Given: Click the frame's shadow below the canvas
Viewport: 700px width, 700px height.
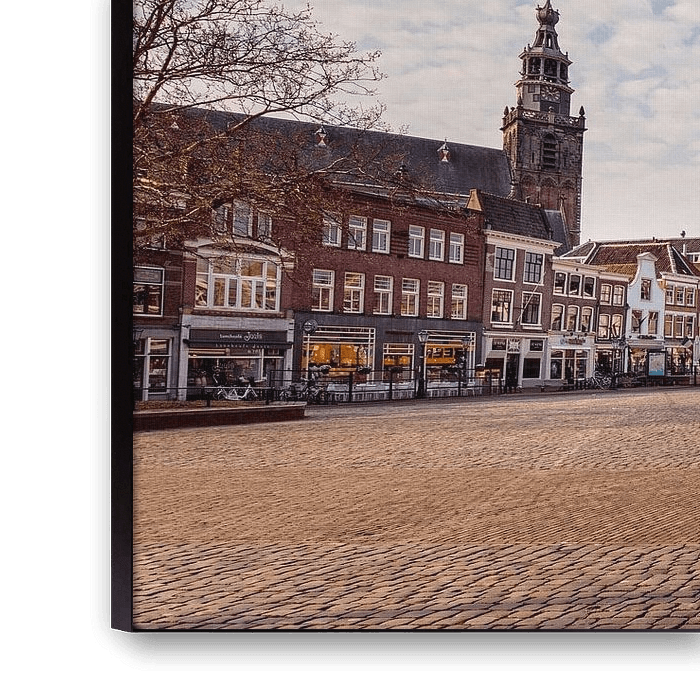Looking at the screenshot, I should 400,650.
